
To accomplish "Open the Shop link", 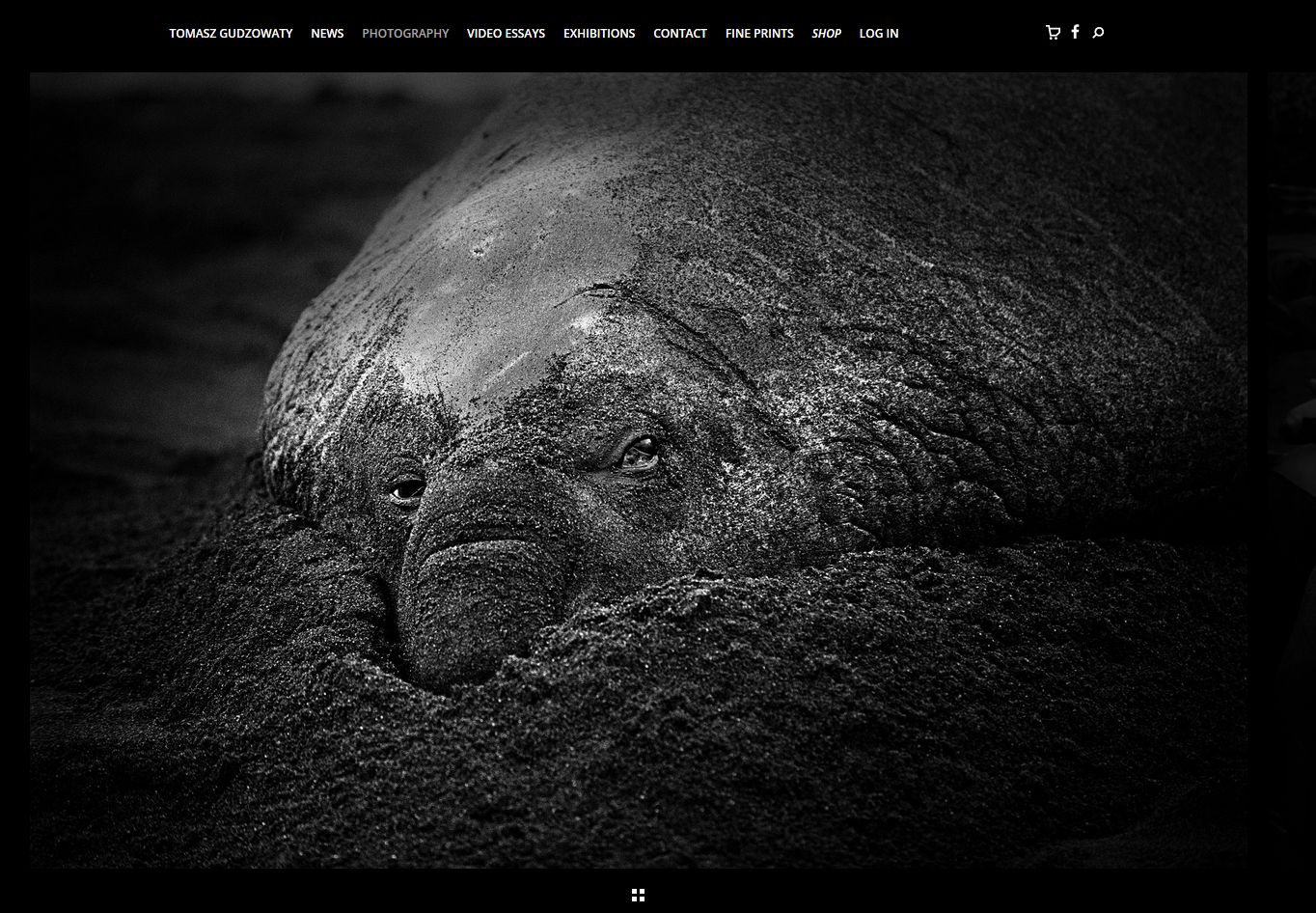I will point(826,33).
